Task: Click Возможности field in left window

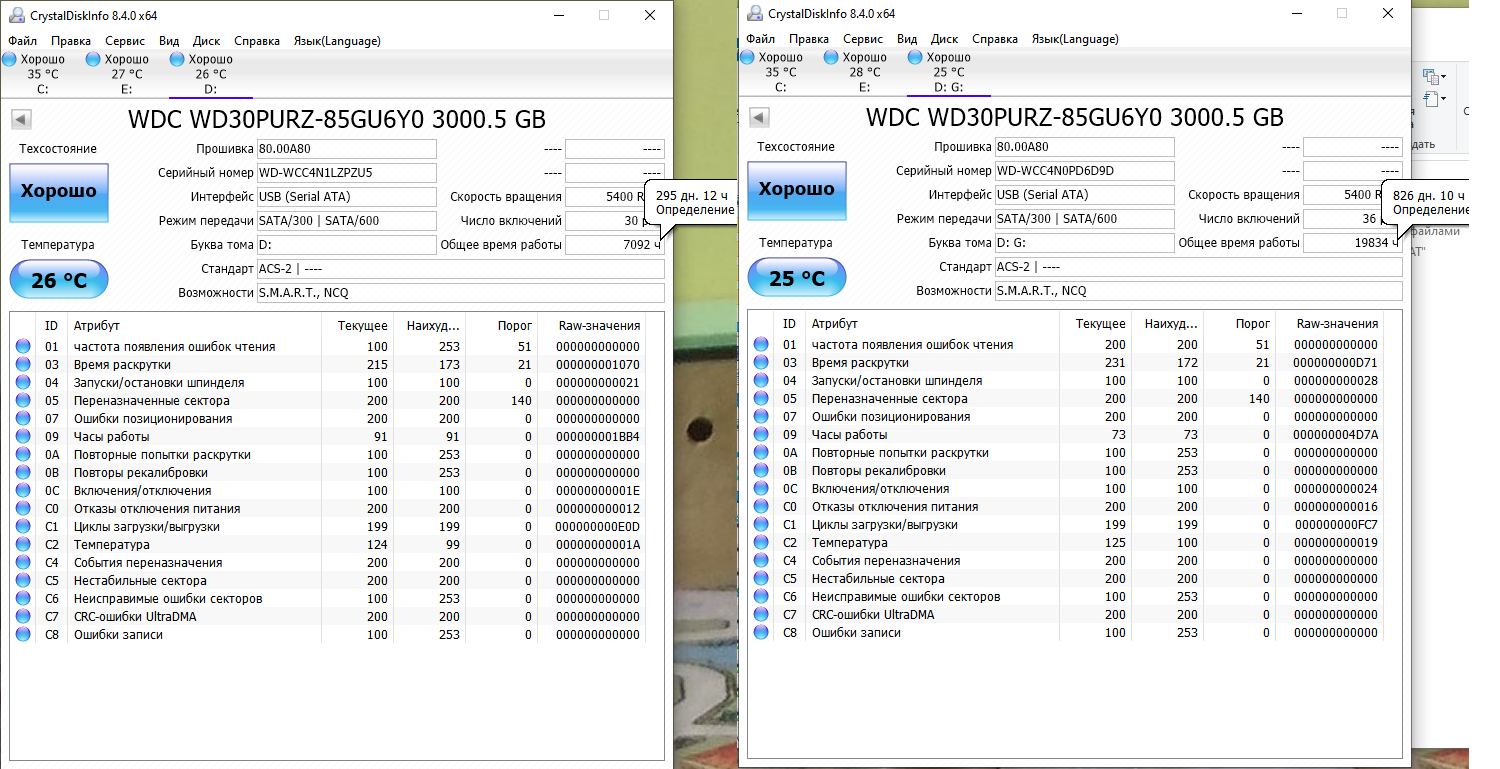Action: 461,293
